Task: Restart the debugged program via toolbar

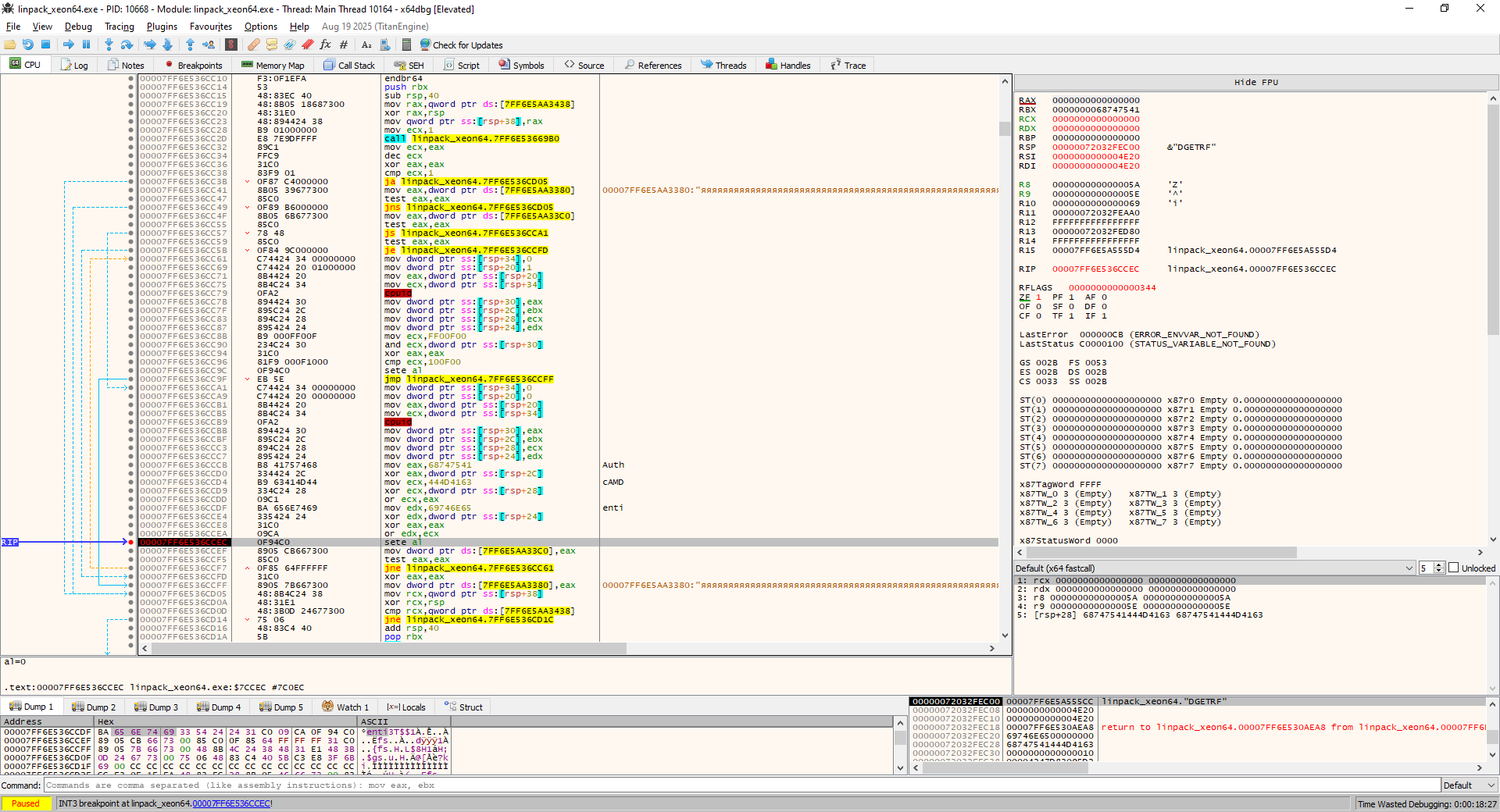Action: 28,45
